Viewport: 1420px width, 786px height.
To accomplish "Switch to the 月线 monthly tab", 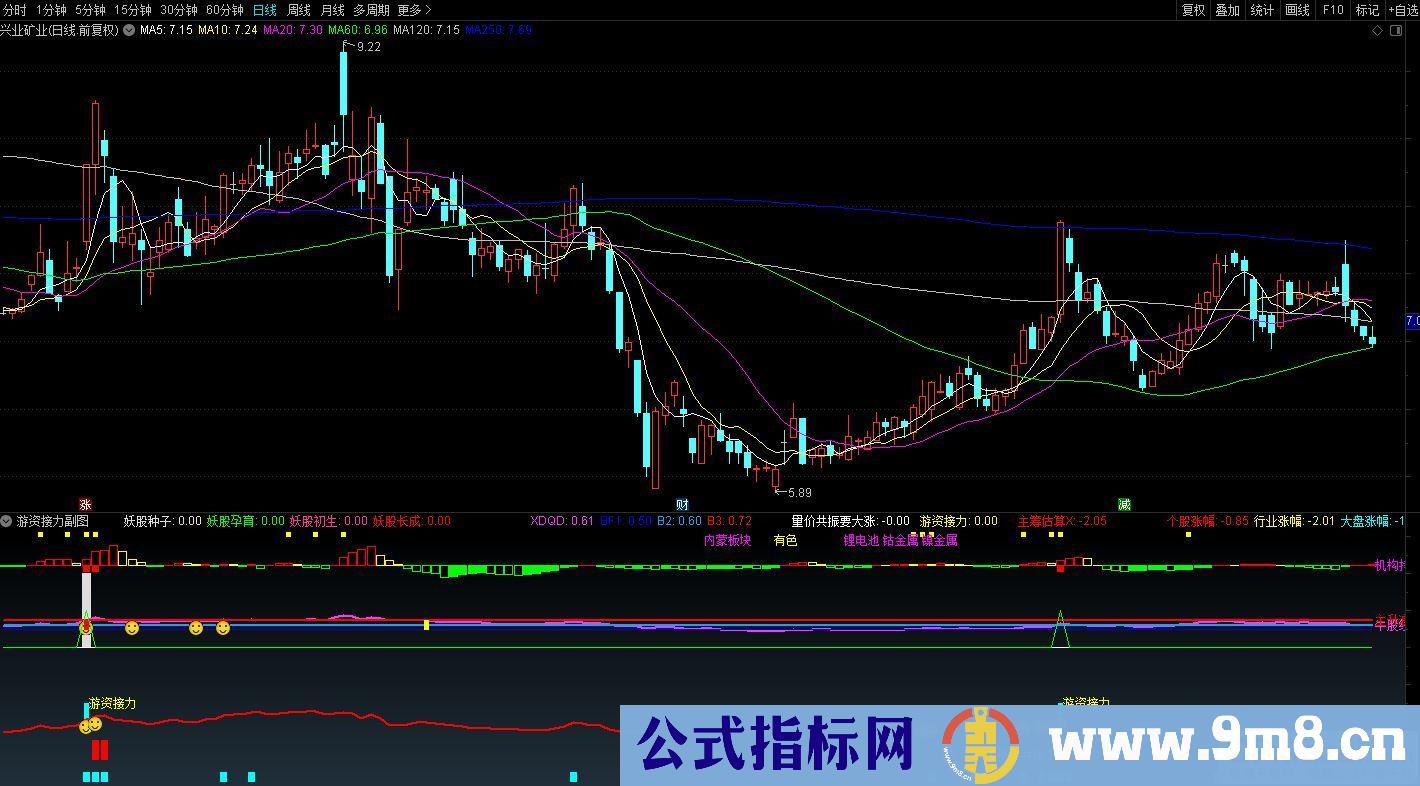I will point(333,10).
